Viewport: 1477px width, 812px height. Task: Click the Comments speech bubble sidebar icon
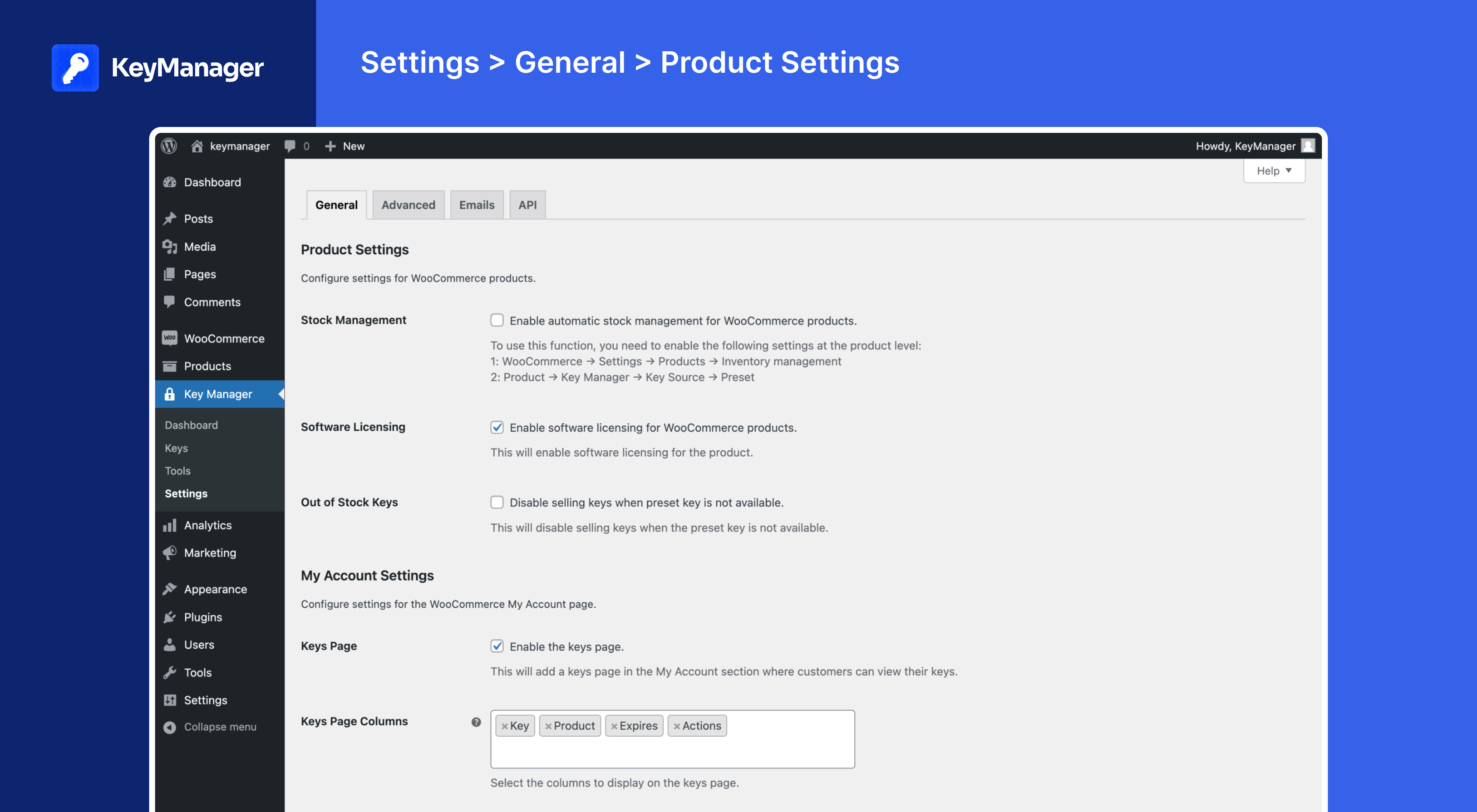[170, 302]
